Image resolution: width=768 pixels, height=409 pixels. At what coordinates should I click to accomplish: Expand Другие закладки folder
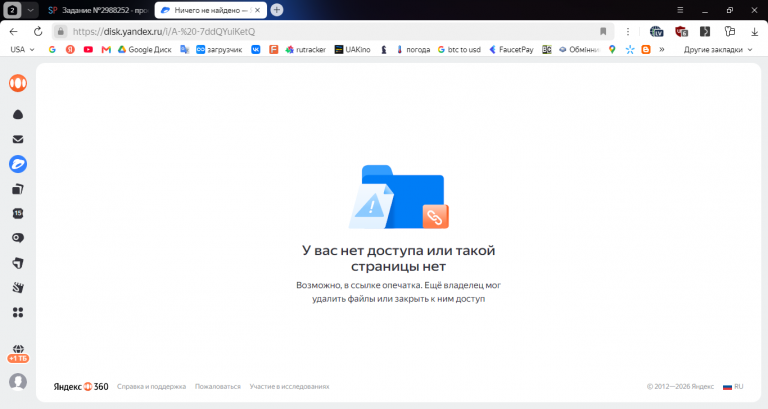(718, 49)
